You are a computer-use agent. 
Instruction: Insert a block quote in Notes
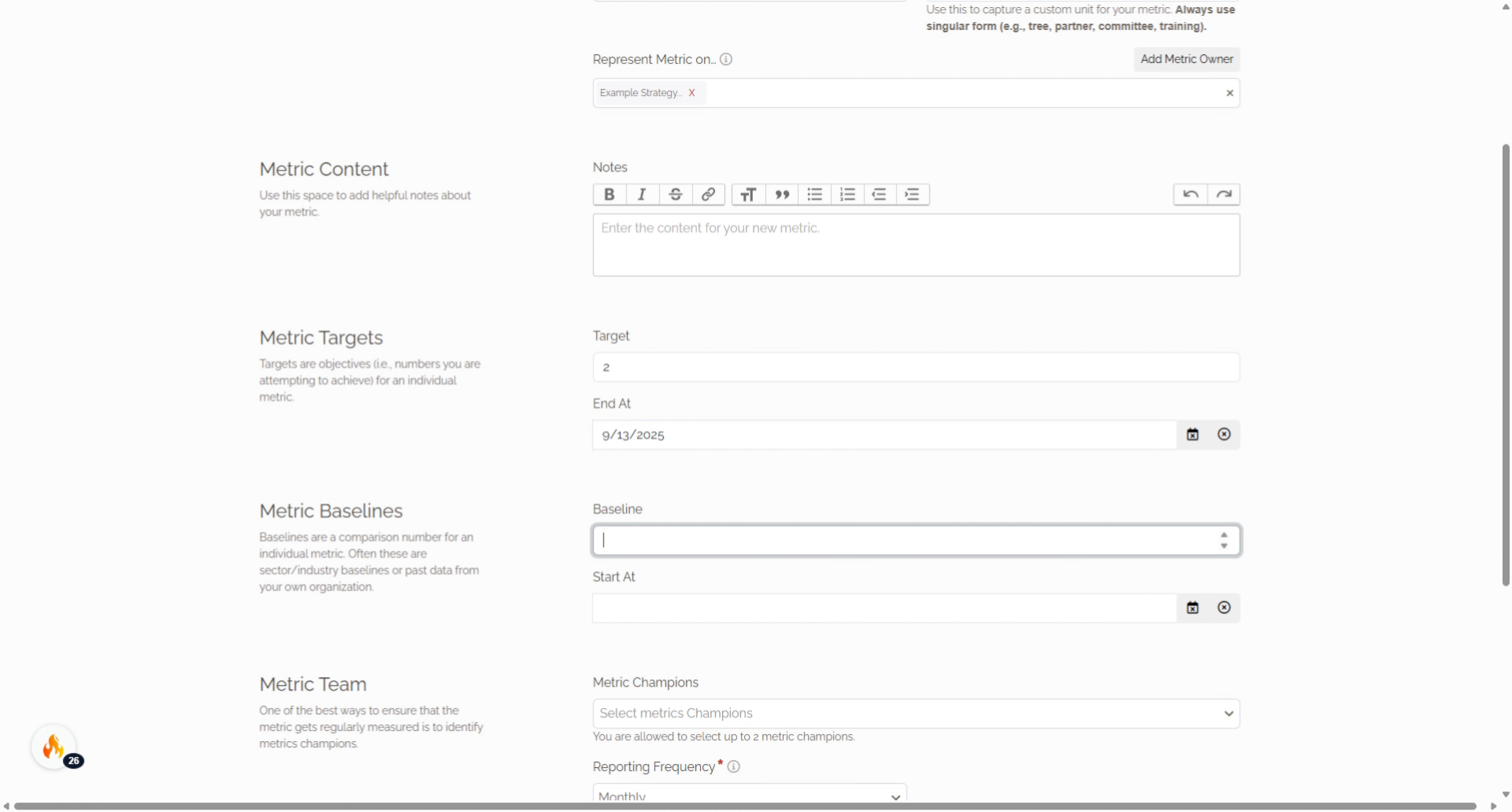pos(782,195)
